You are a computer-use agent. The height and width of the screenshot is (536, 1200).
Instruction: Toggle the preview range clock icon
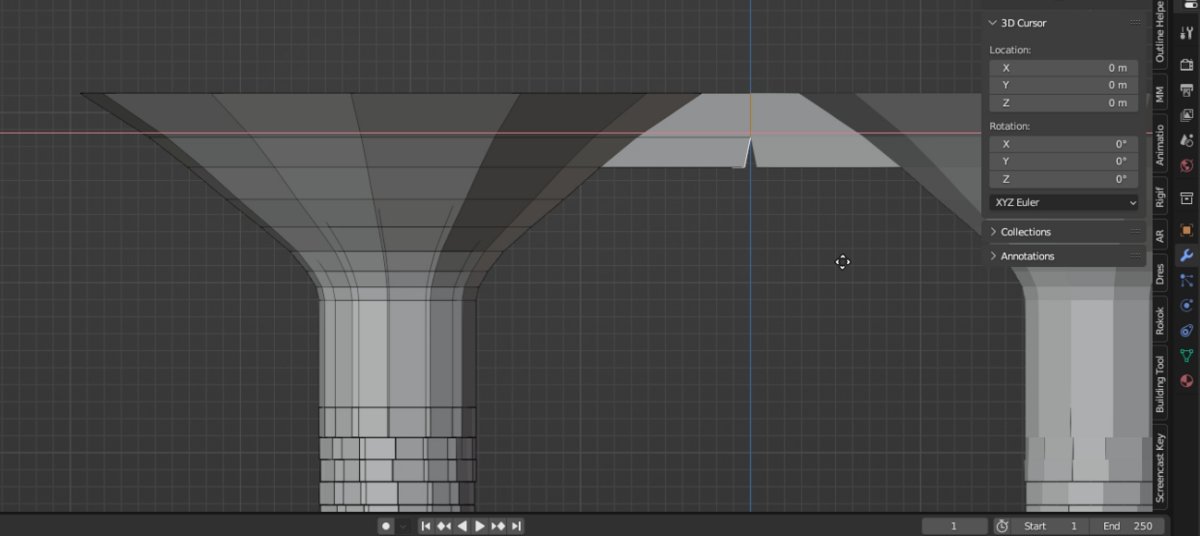click(1002, 526)
